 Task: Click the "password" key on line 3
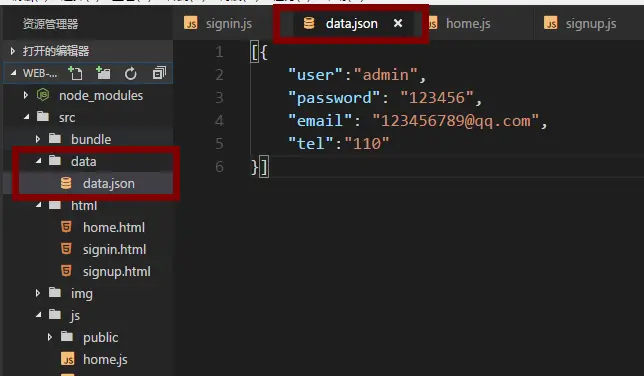point(334,98)
